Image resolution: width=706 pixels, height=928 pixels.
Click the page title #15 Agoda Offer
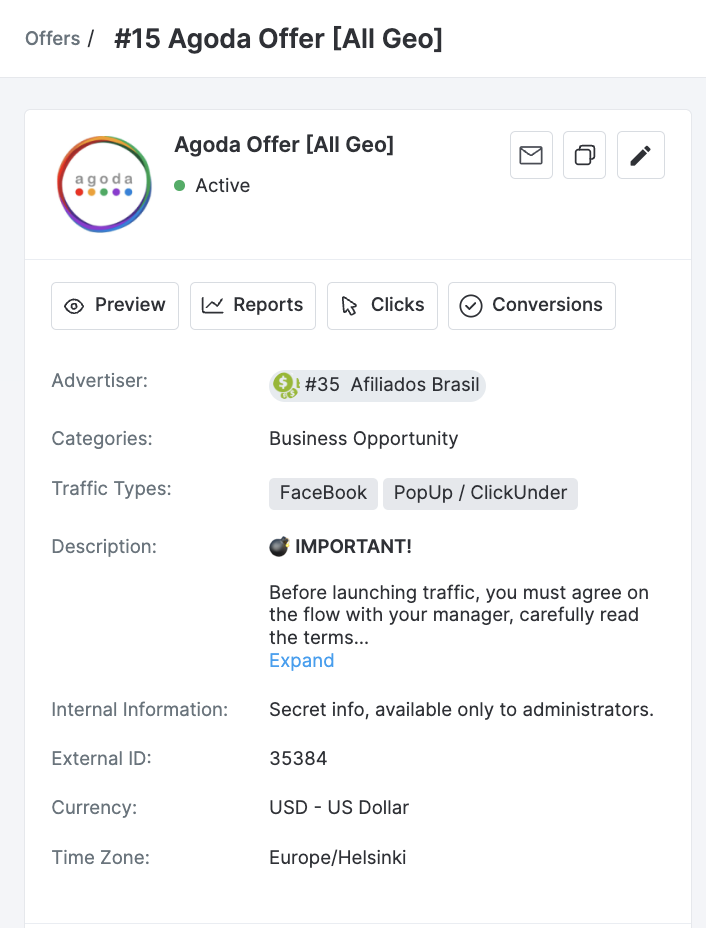tap(278, 39)
